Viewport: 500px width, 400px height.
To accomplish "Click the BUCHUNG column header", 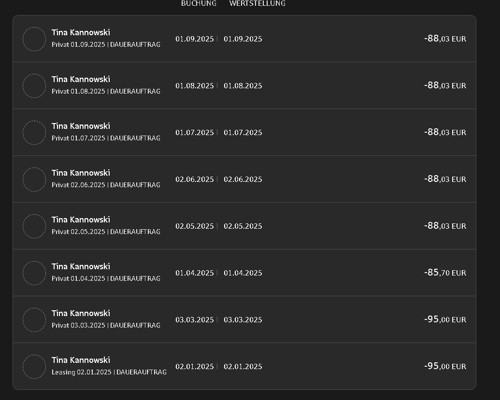I will 199,3.
